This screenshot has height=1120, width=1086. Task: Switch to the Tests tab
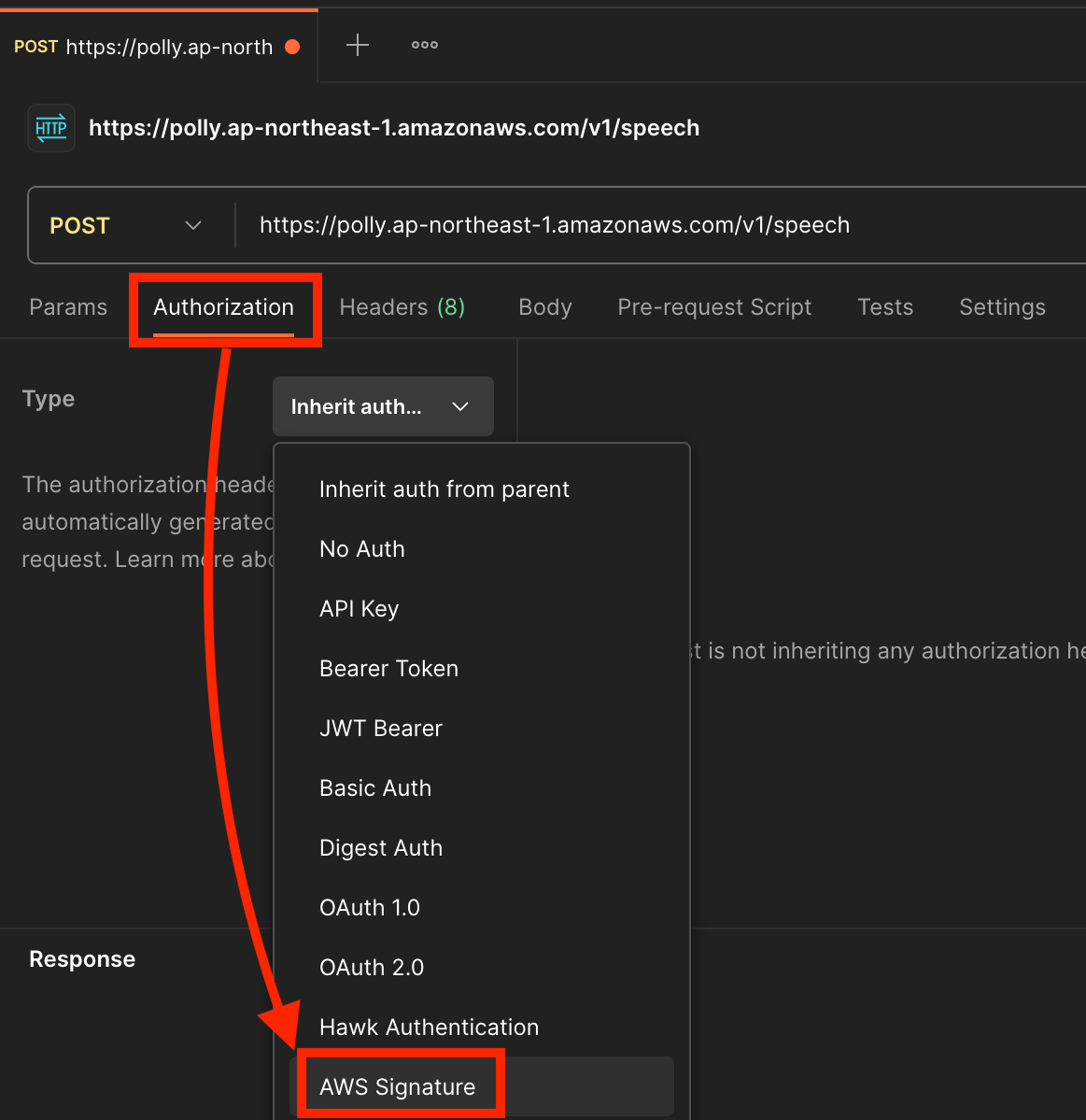(885, 307)
